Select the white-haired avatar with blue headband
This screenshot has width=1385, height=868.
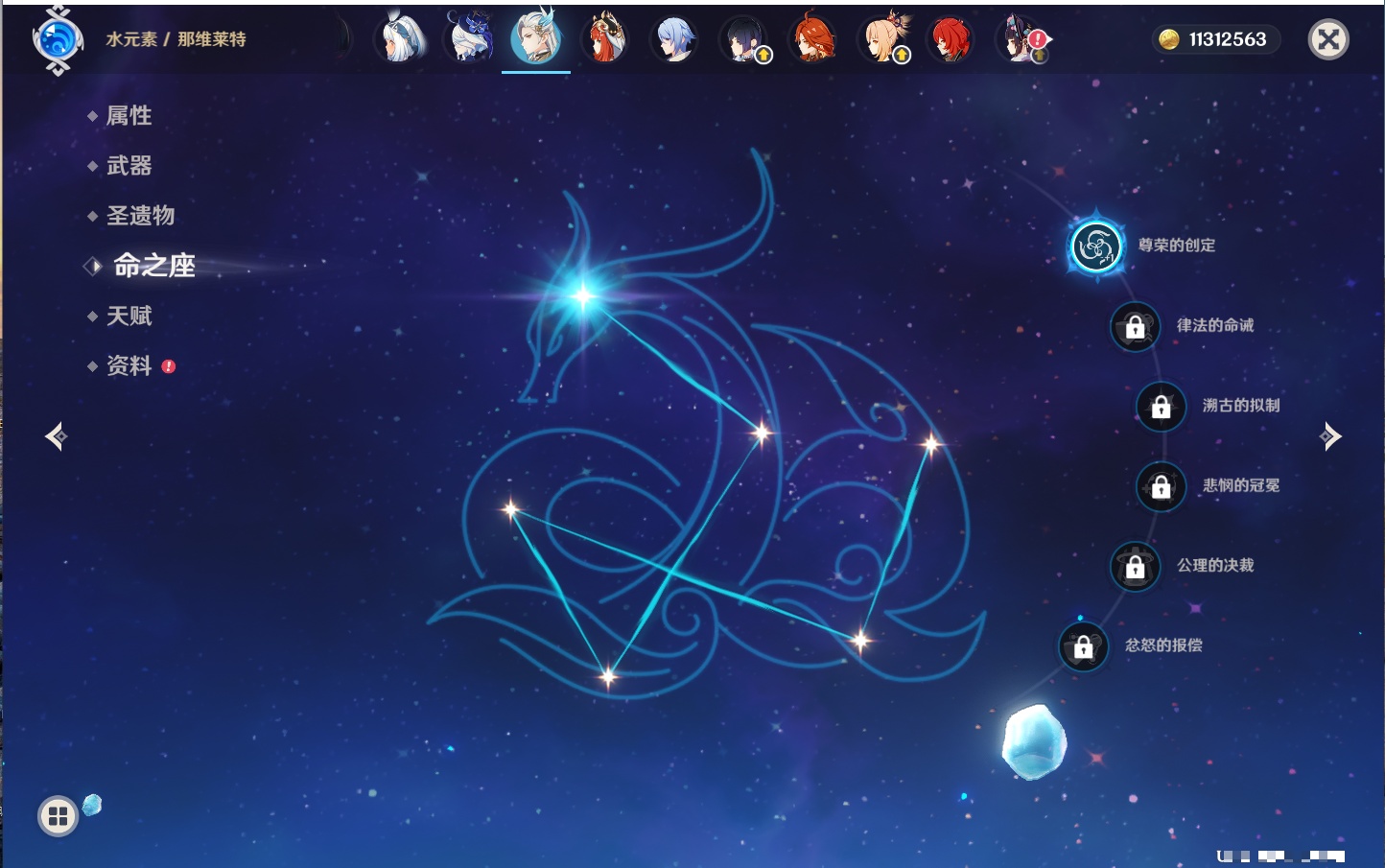pos(399,38)
